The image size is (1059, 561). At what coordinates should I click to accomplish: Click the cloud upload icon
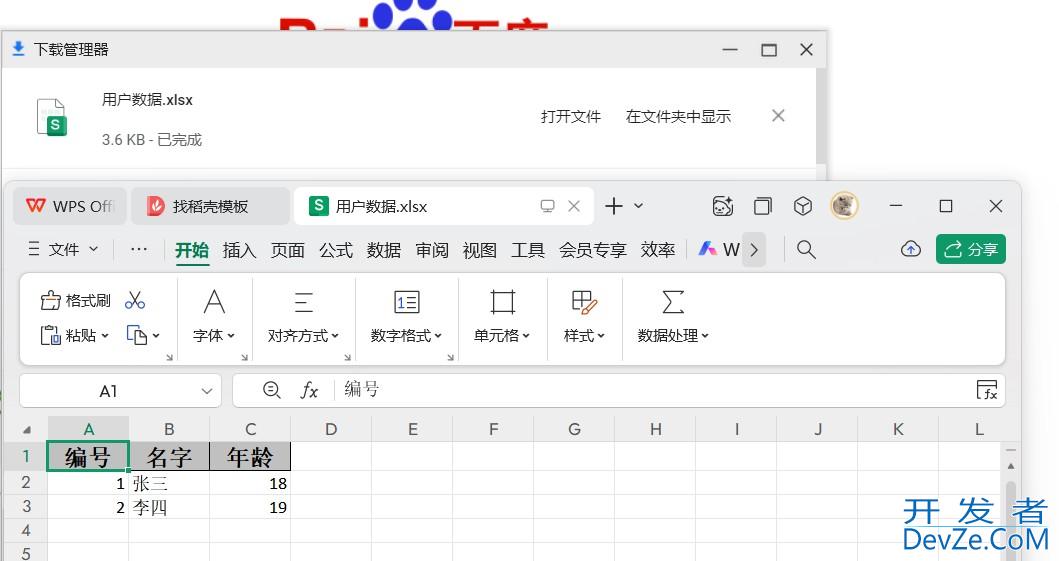(910, 249)
